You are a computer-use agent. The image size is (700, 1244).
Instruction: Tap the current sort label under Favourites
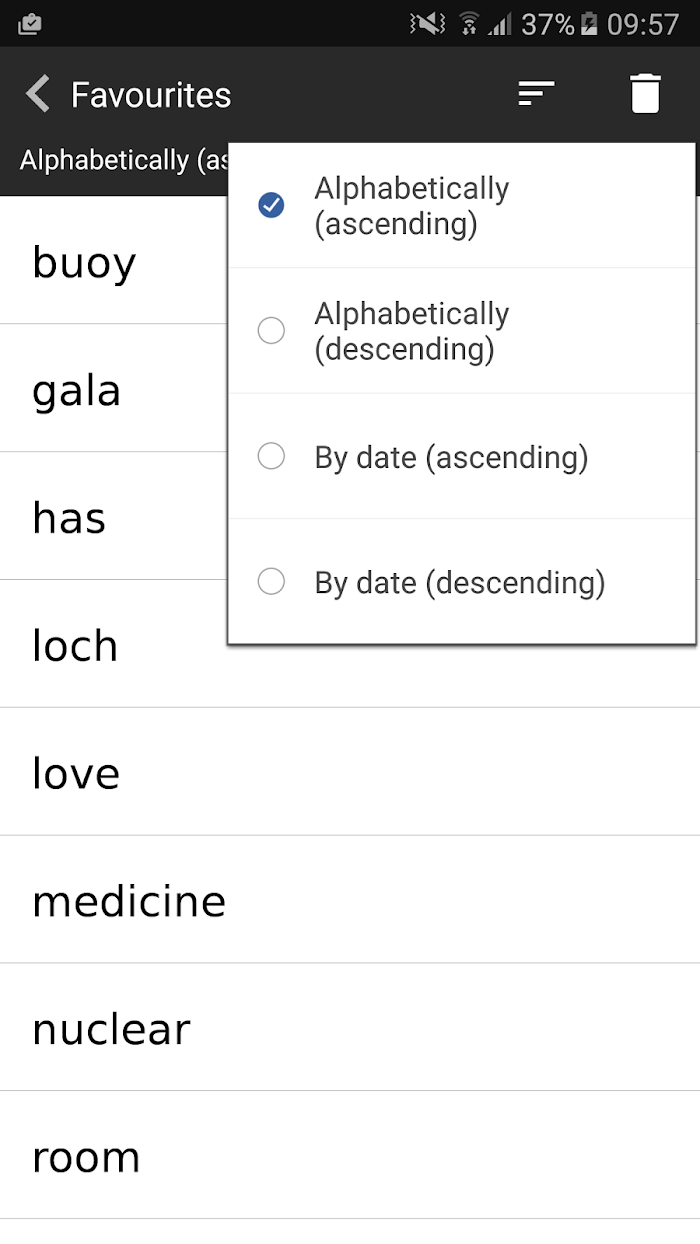coord(124,160)
